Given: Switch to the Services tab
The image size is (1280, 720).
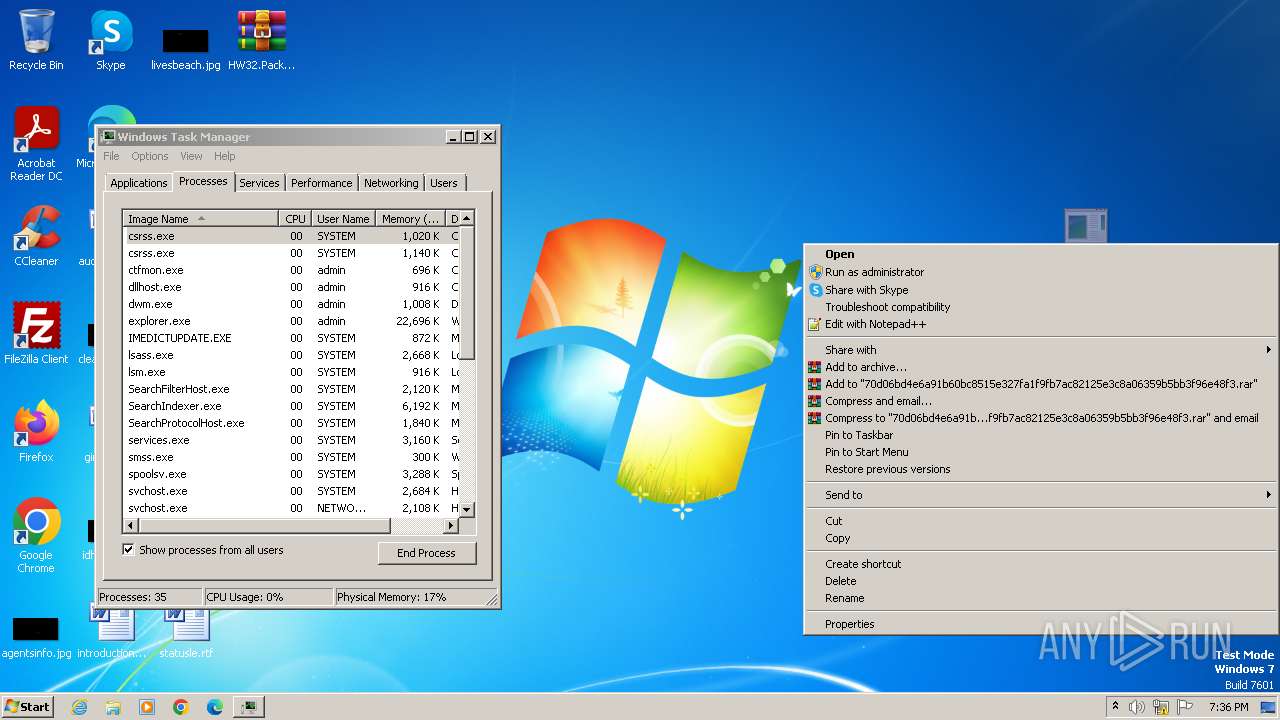Looking at the screenshot, I should [259, 183].
